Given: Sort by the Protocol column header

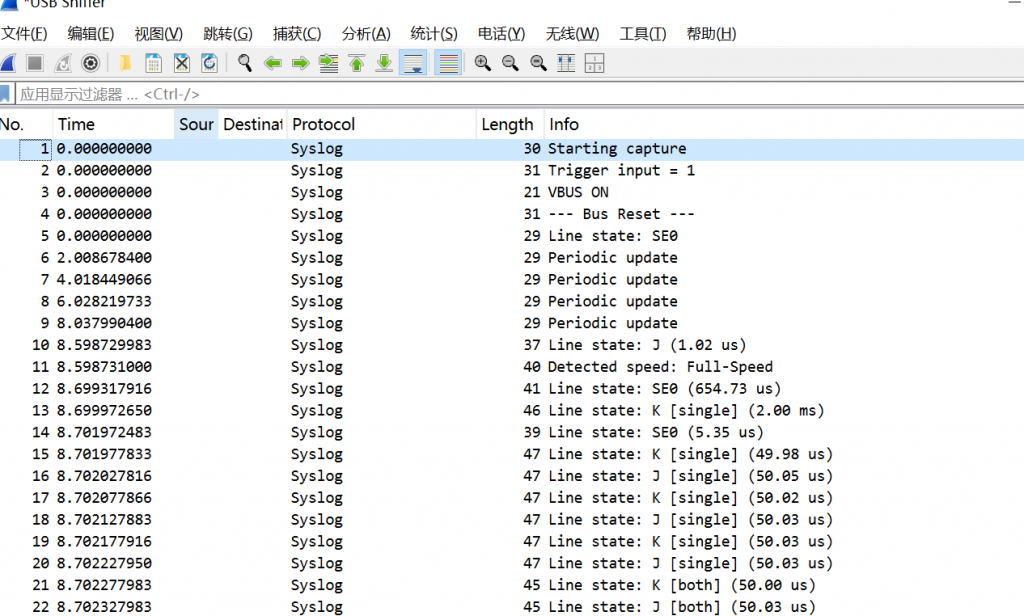Looking at the screenshot, I should click(x=381, y=124).
